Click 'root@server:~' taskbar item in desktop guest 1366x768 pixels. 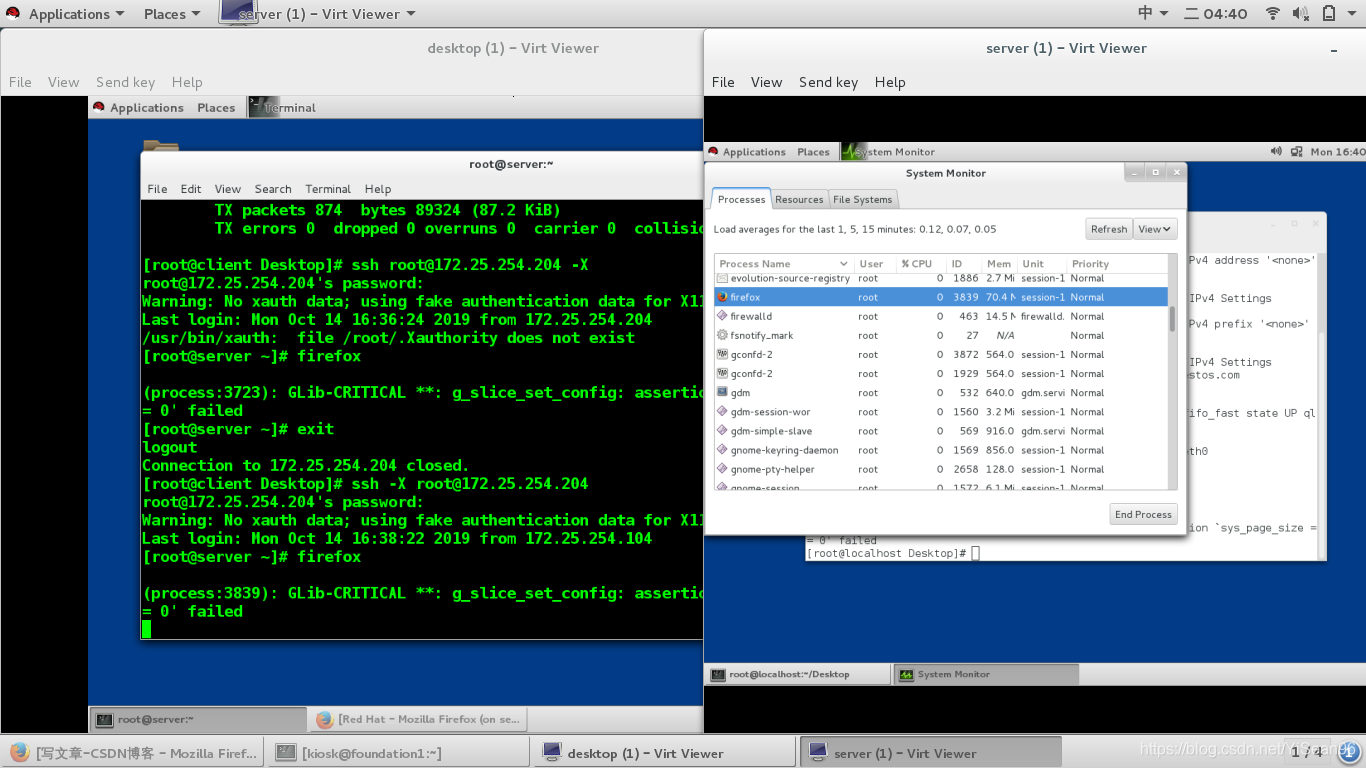(198, 719)
